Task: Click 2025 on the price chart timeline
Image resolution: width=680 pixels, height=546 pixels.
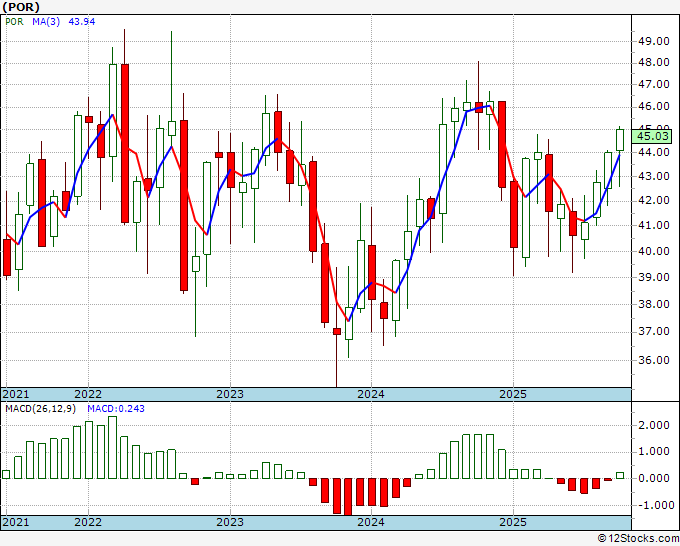Action: [513, 394]
